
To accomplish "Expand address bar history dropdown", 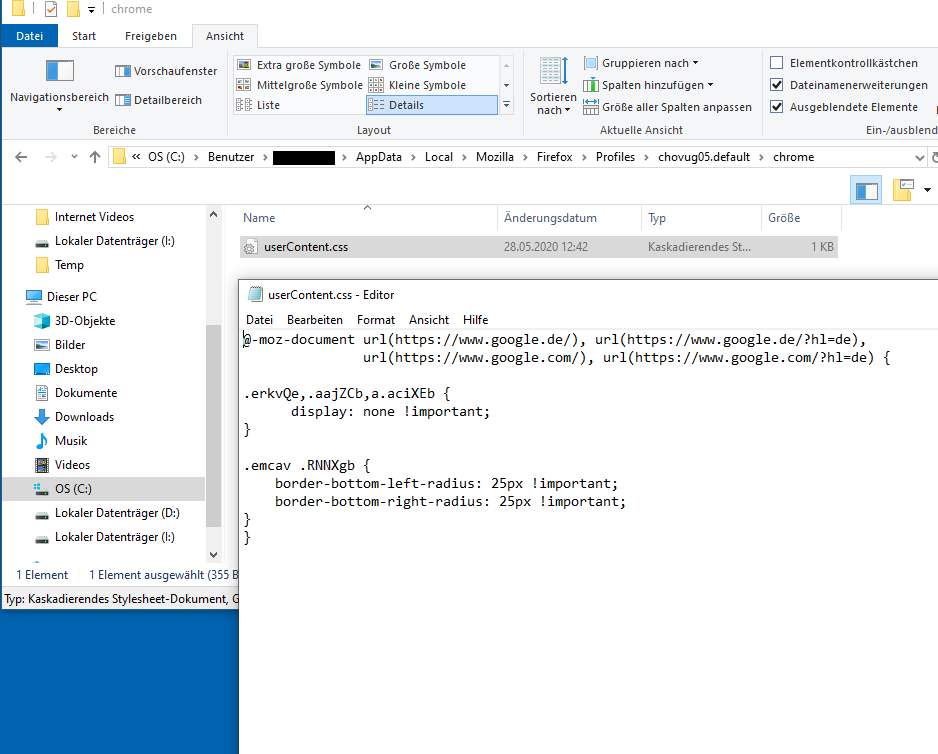I will 919,157.
